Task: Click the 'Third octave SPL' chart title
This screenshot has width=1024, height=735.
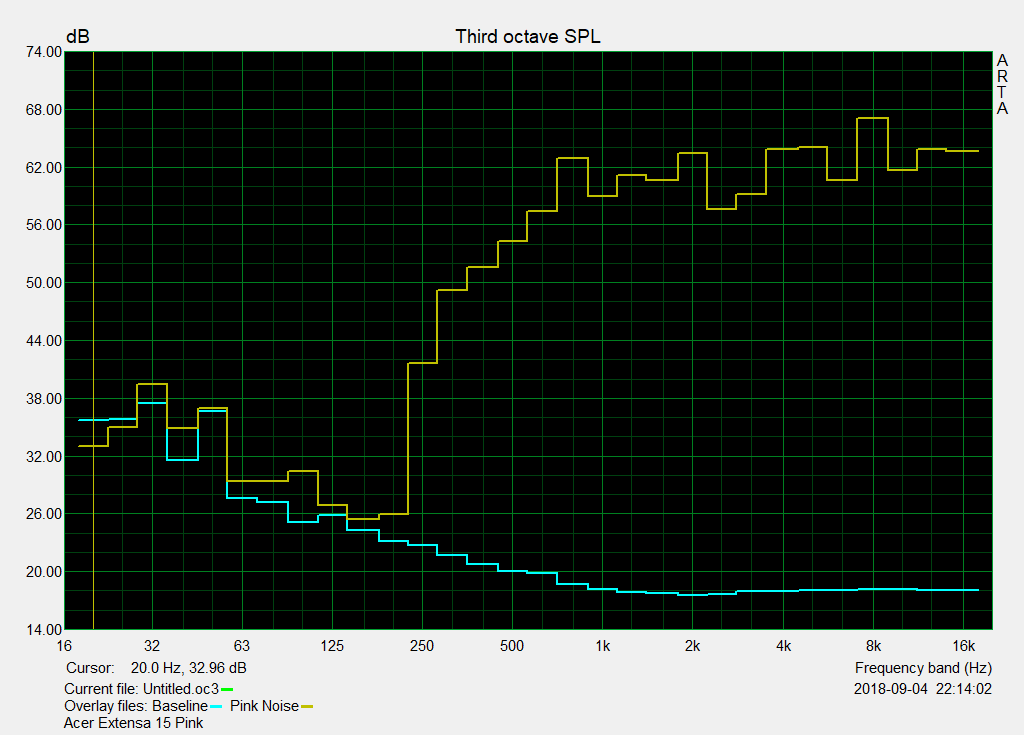Action: (x=528, y=36)
